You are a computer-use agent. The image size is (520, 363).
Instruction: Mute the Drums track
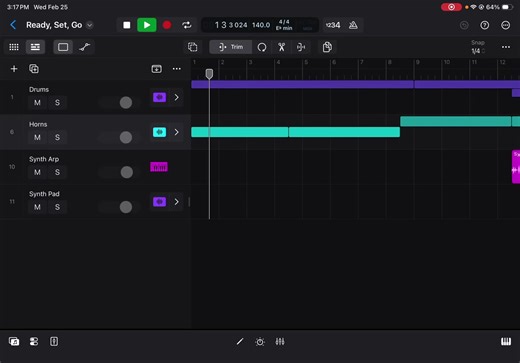[x=37, y=103]
